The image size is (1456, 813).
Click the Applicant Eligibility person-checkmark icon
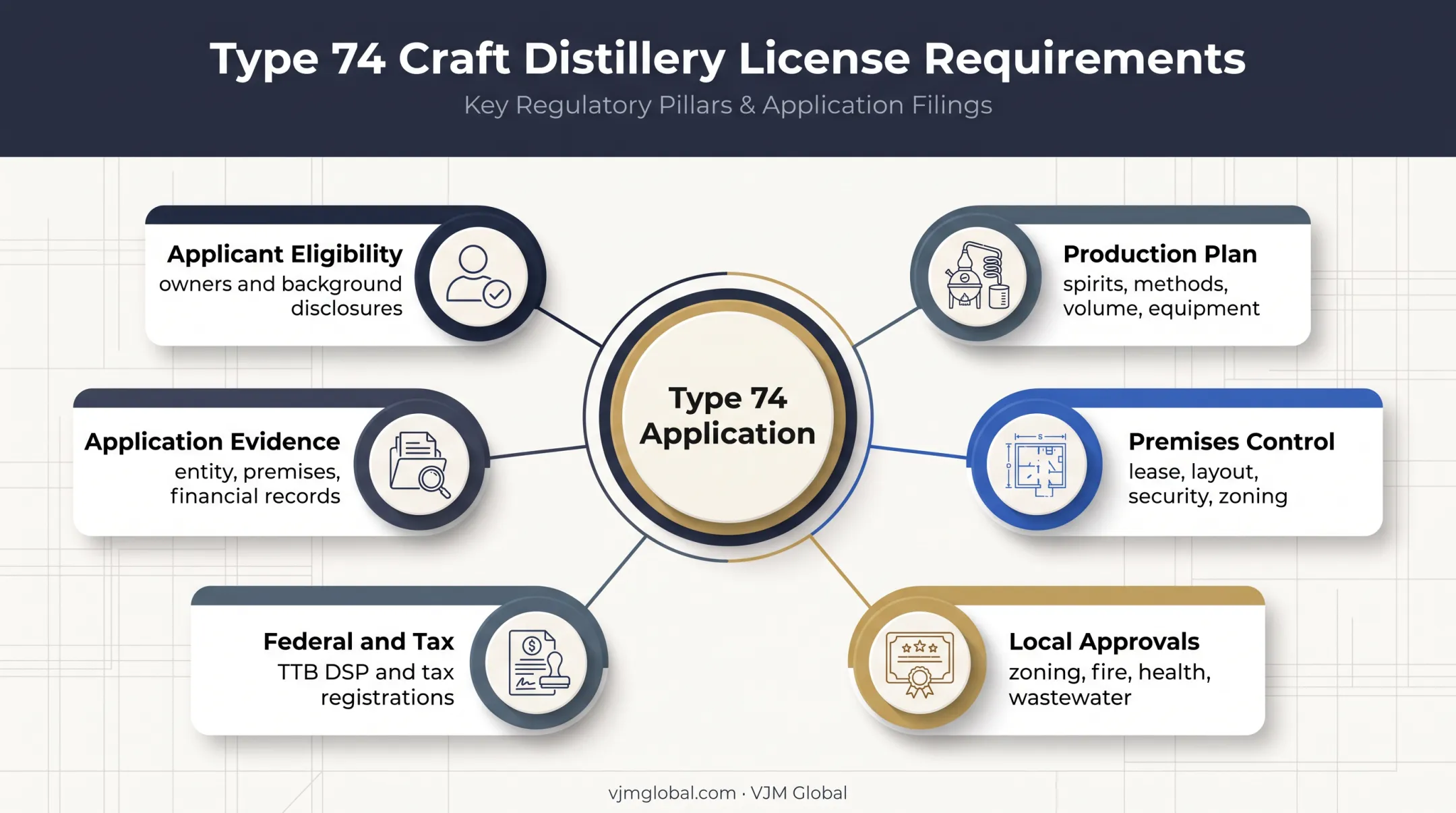pyautogui.click(x=479, y=276)
